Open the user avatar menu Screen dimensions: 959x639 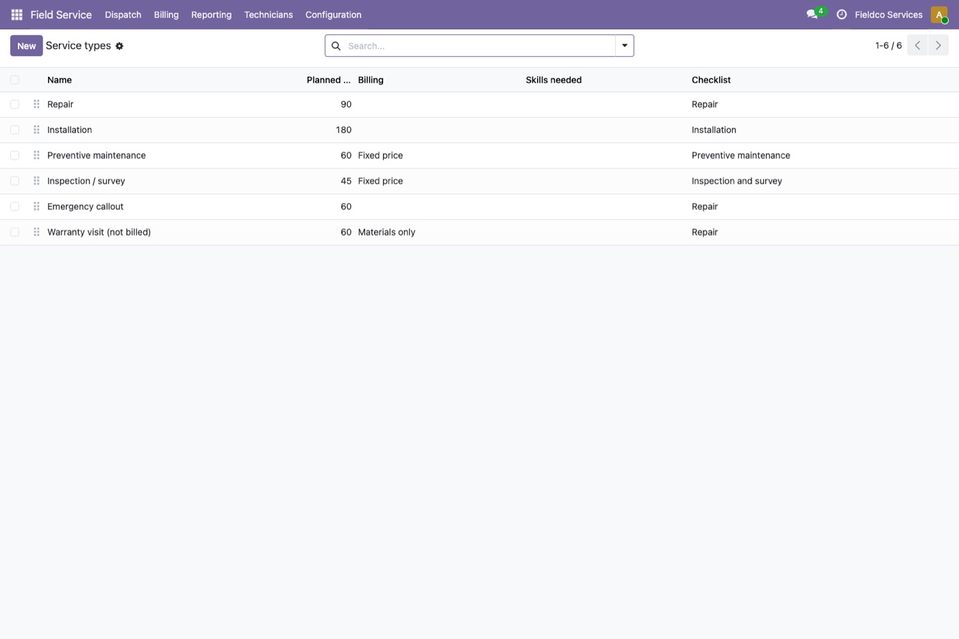tap(939, 15)
